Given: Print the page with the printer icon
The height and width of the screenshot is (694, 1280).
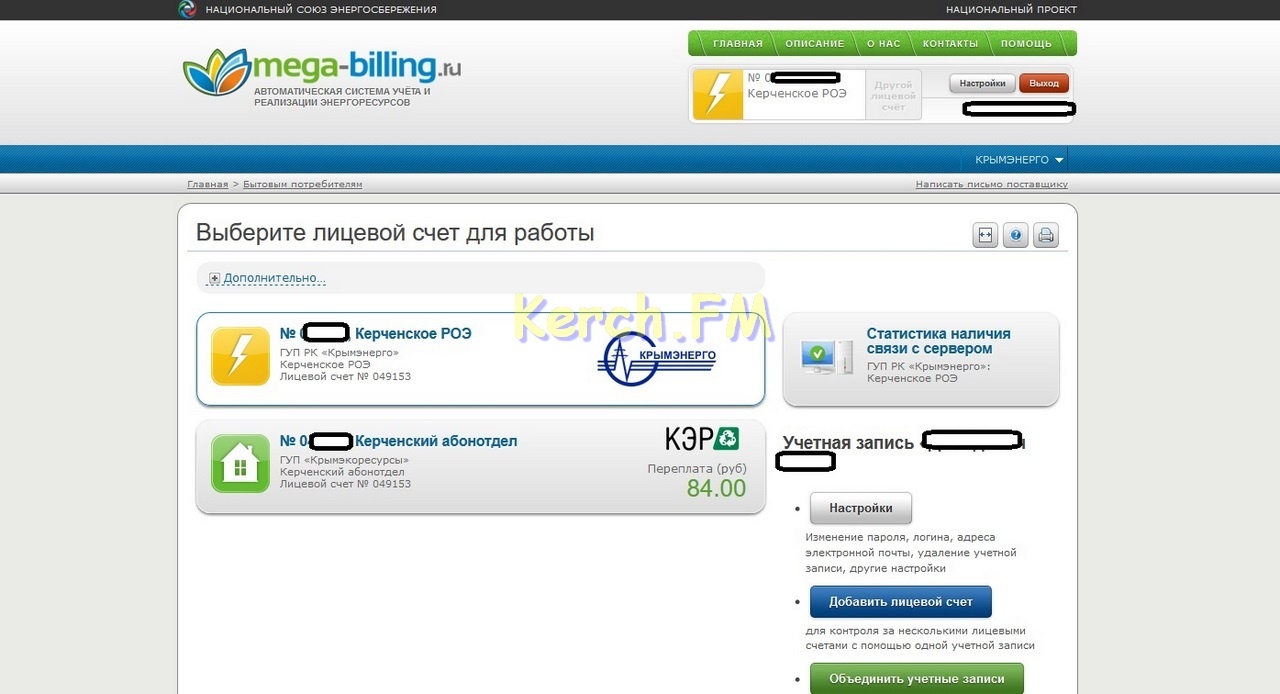Looking at the screenshot, I should coord(1046,235).
